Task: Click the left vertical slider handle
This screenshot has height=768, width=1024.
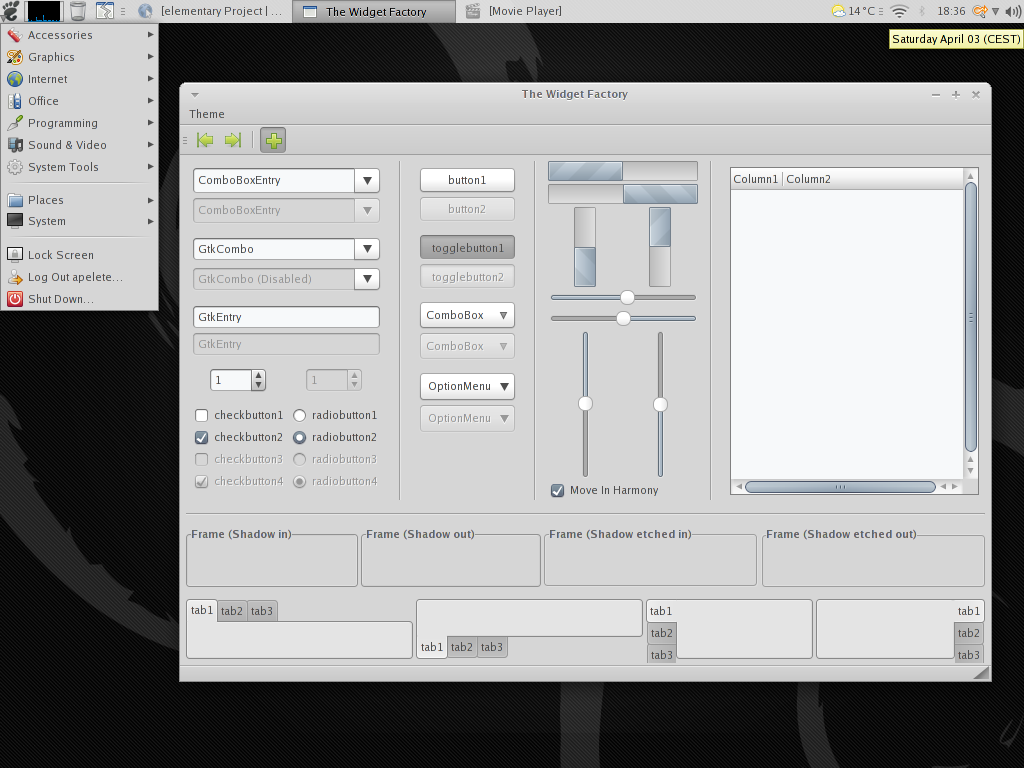Action: point(585,404)
